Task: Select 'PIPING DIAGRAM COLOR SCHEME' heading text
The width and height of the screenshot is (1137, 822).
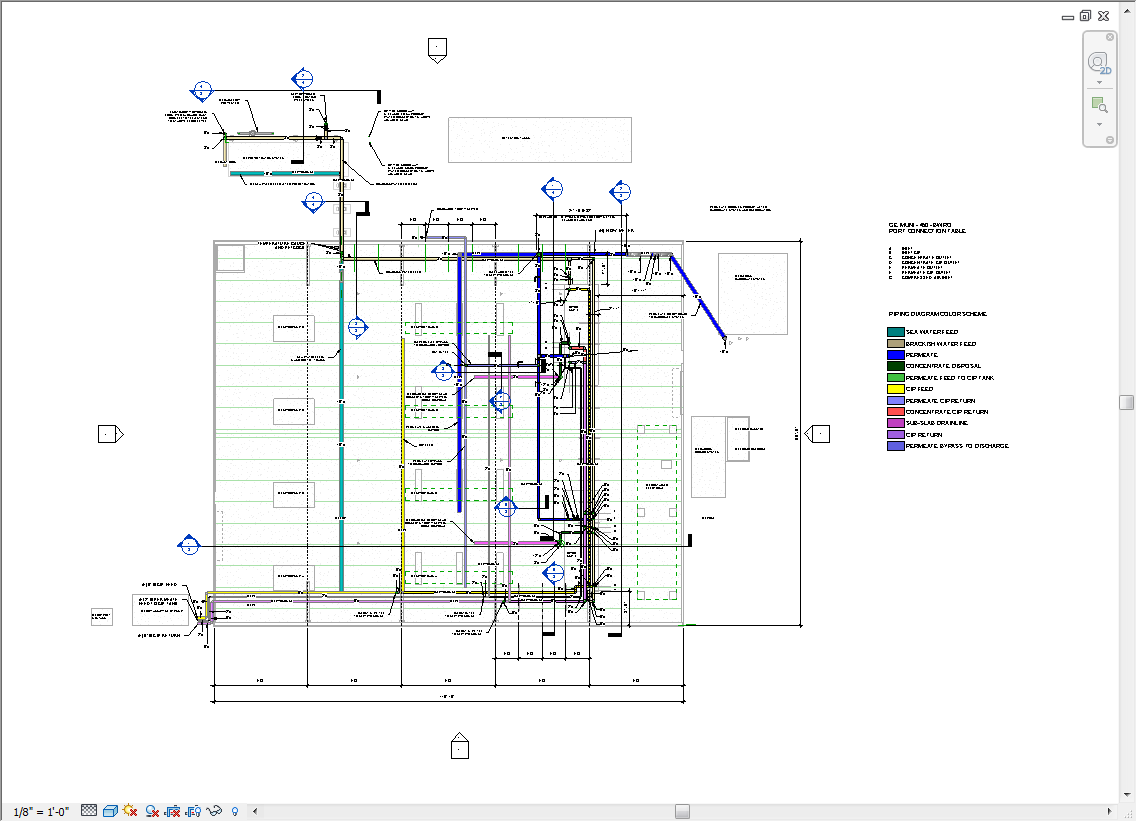Action: [938, 314]
